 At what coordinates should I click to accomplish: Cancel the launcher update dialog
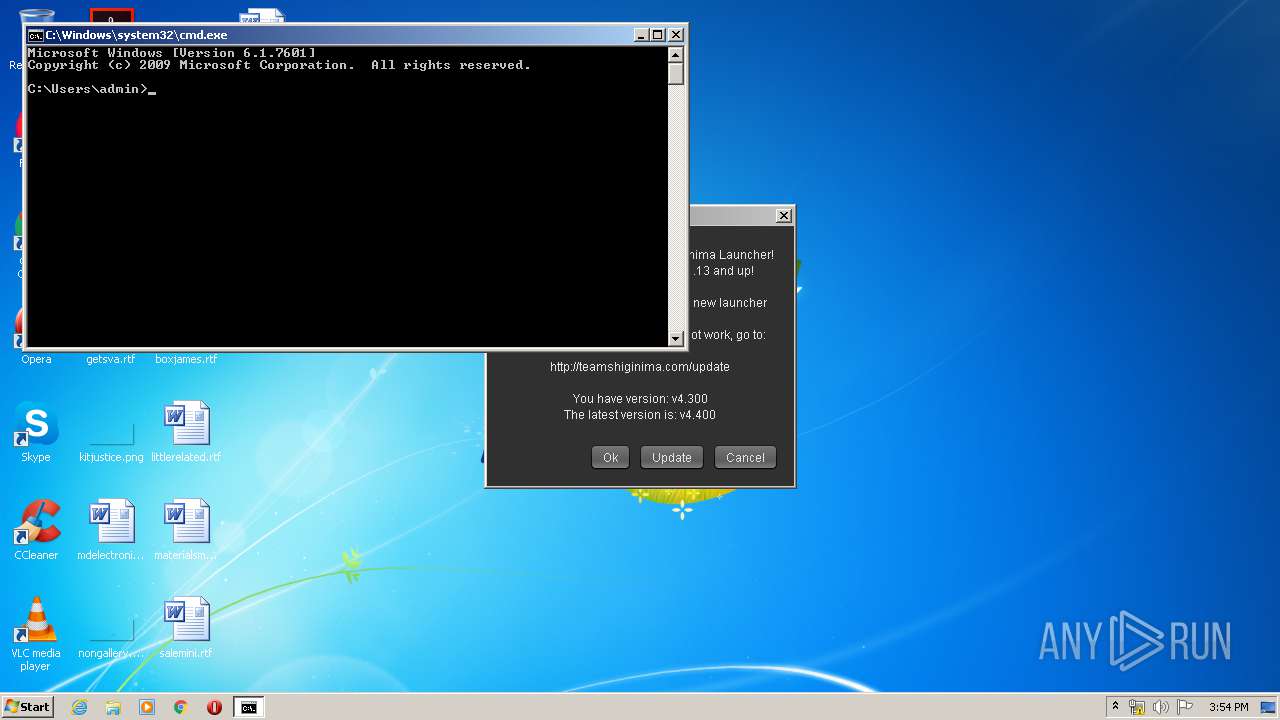(745, 457)
